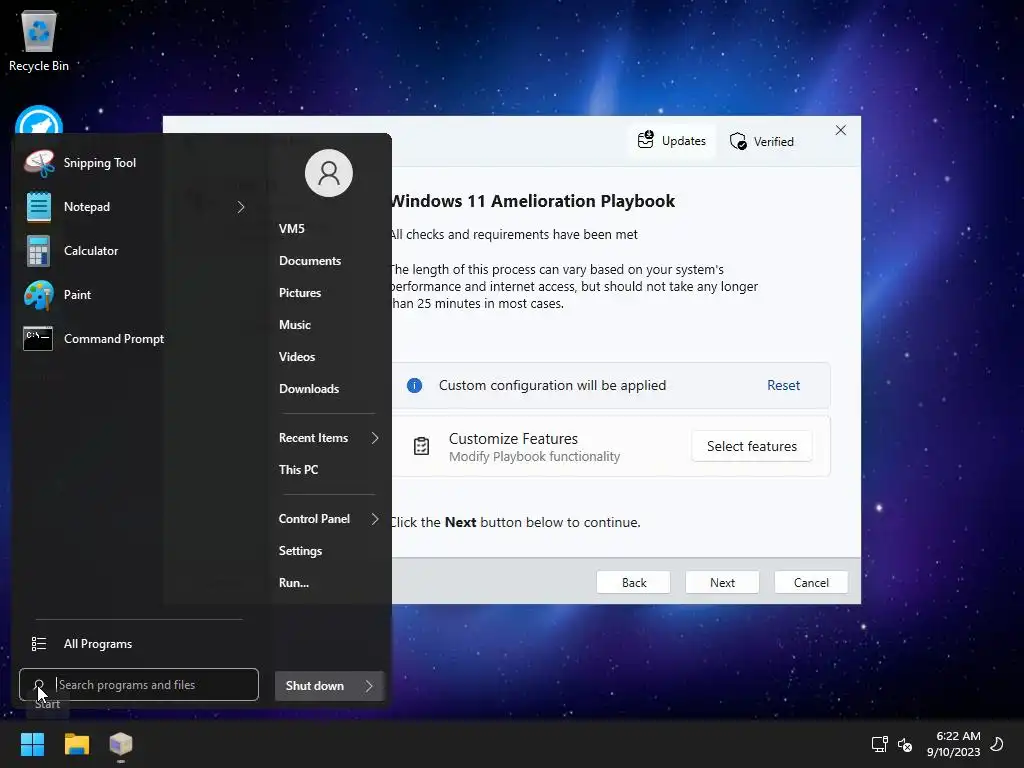Viewport: 1024px width, 768px height.
Task: Click the All Programs list icon
Action: point(39,644)
